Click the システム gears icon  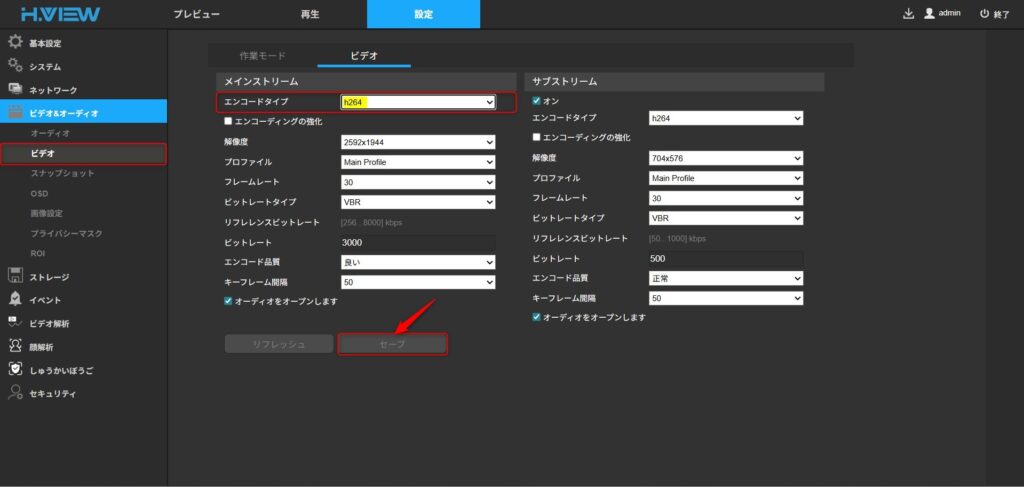tap(15, 66)
